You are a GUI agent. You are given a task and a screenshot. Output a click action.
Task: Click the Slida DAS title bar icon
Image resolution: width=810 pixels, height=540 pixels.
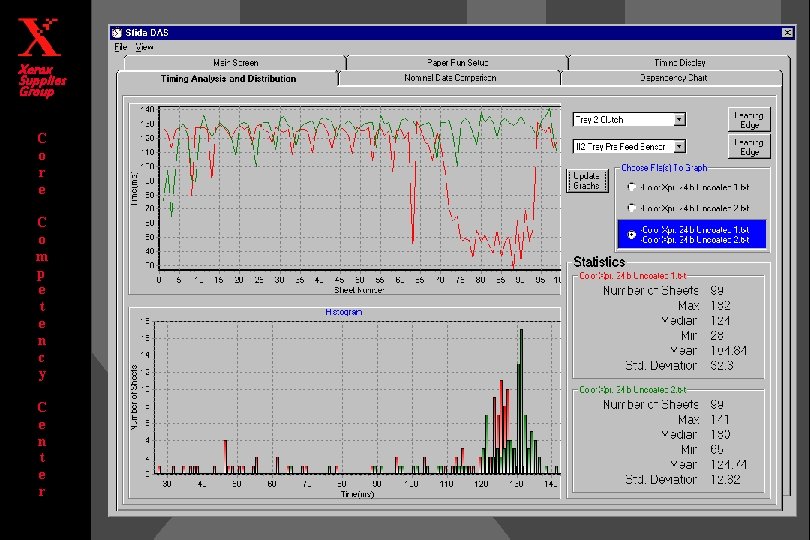(119, 33)
